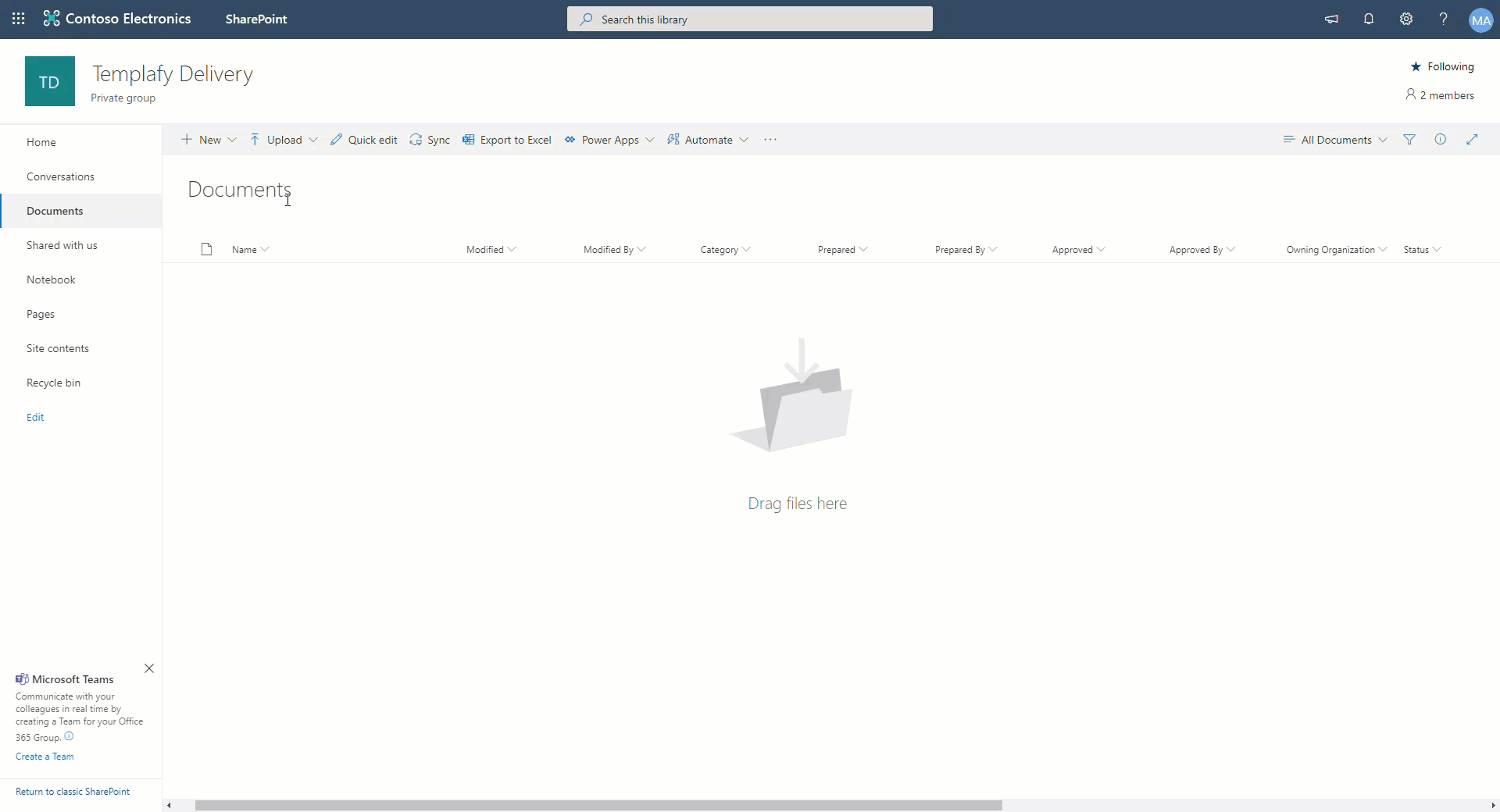Click the Sync button
The height and width of the screenshot is (812, 1500).
coord(430,140)
